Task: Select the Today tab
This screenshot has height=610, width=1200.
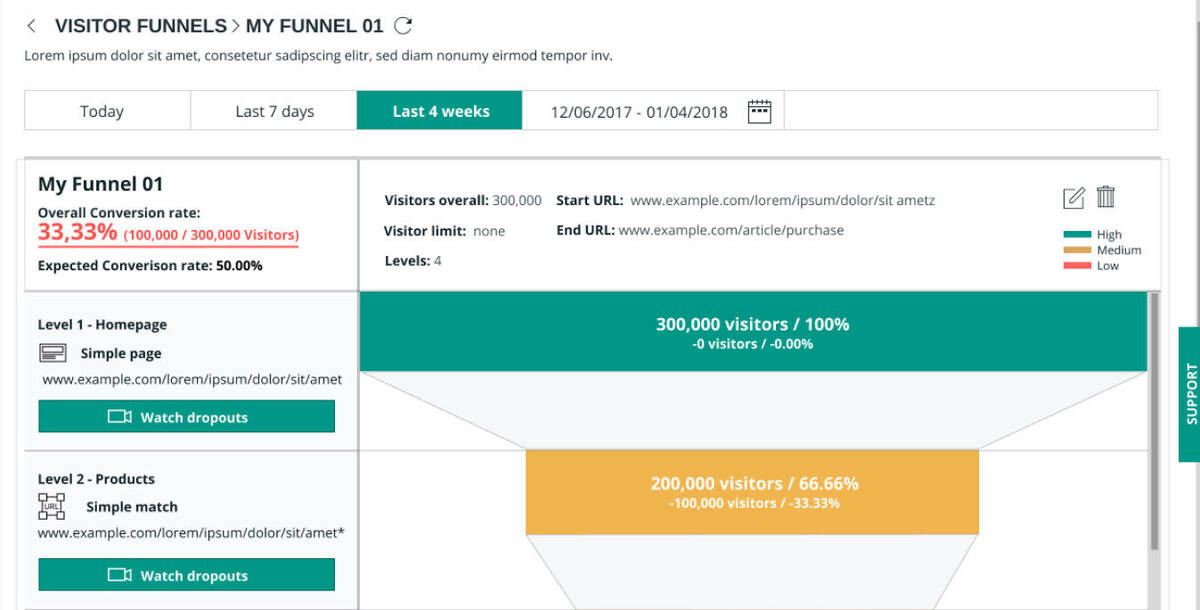Action: tap(102, 111)
